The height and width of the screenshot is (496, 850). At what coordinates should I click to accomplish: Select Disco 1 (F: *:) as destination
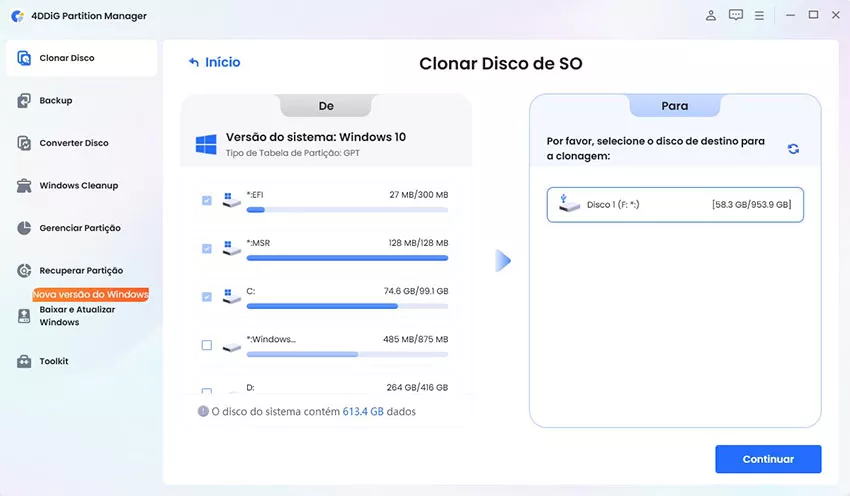[675, 205]
